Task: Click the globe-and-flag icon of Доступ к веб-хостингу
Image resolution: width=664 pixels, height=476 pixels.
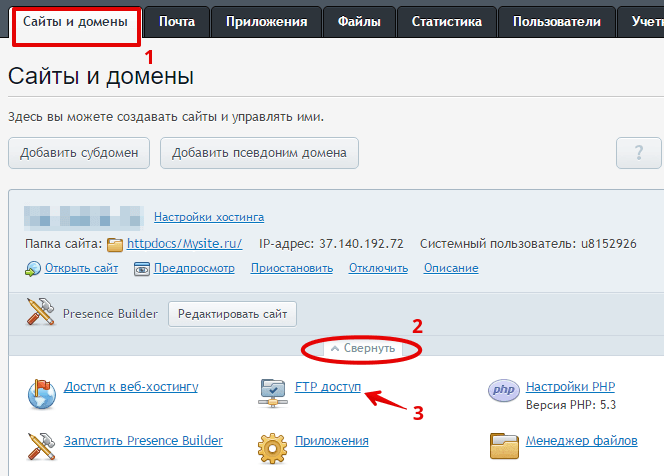Action: pos(42,394)
